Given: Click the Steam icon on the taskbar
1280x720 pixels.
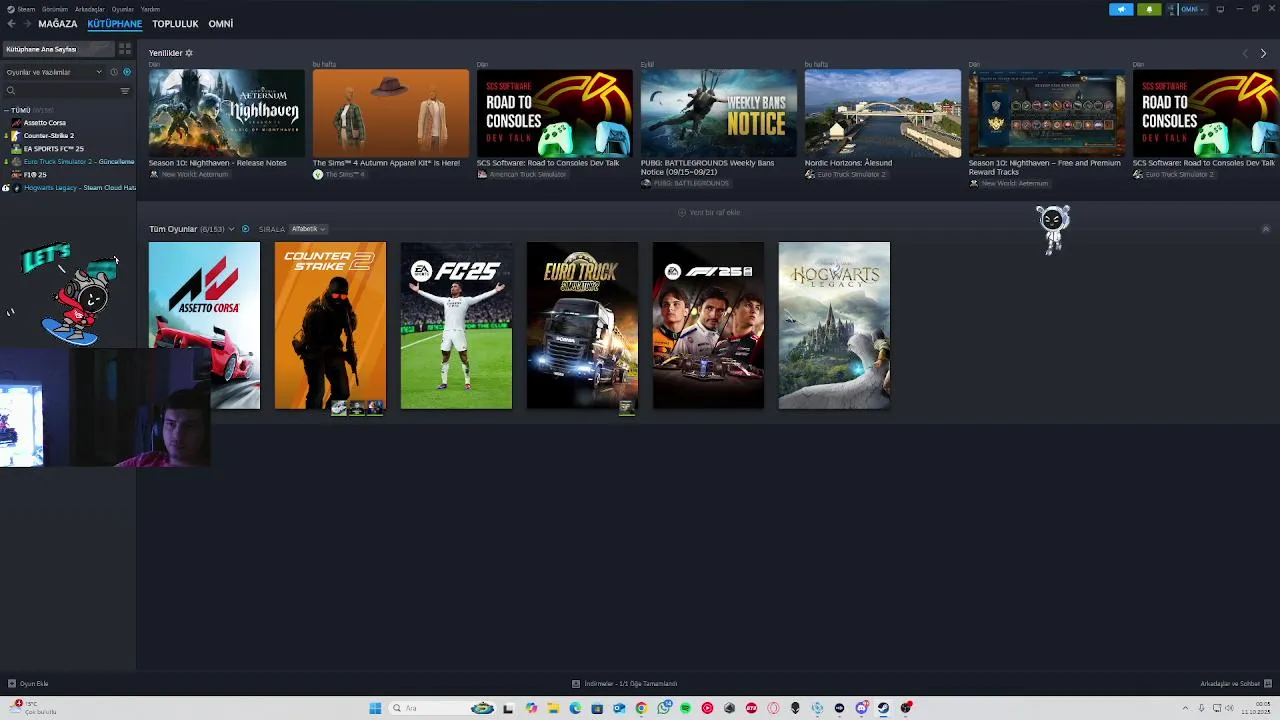Looking at the screenshot, I should [883, 708].
